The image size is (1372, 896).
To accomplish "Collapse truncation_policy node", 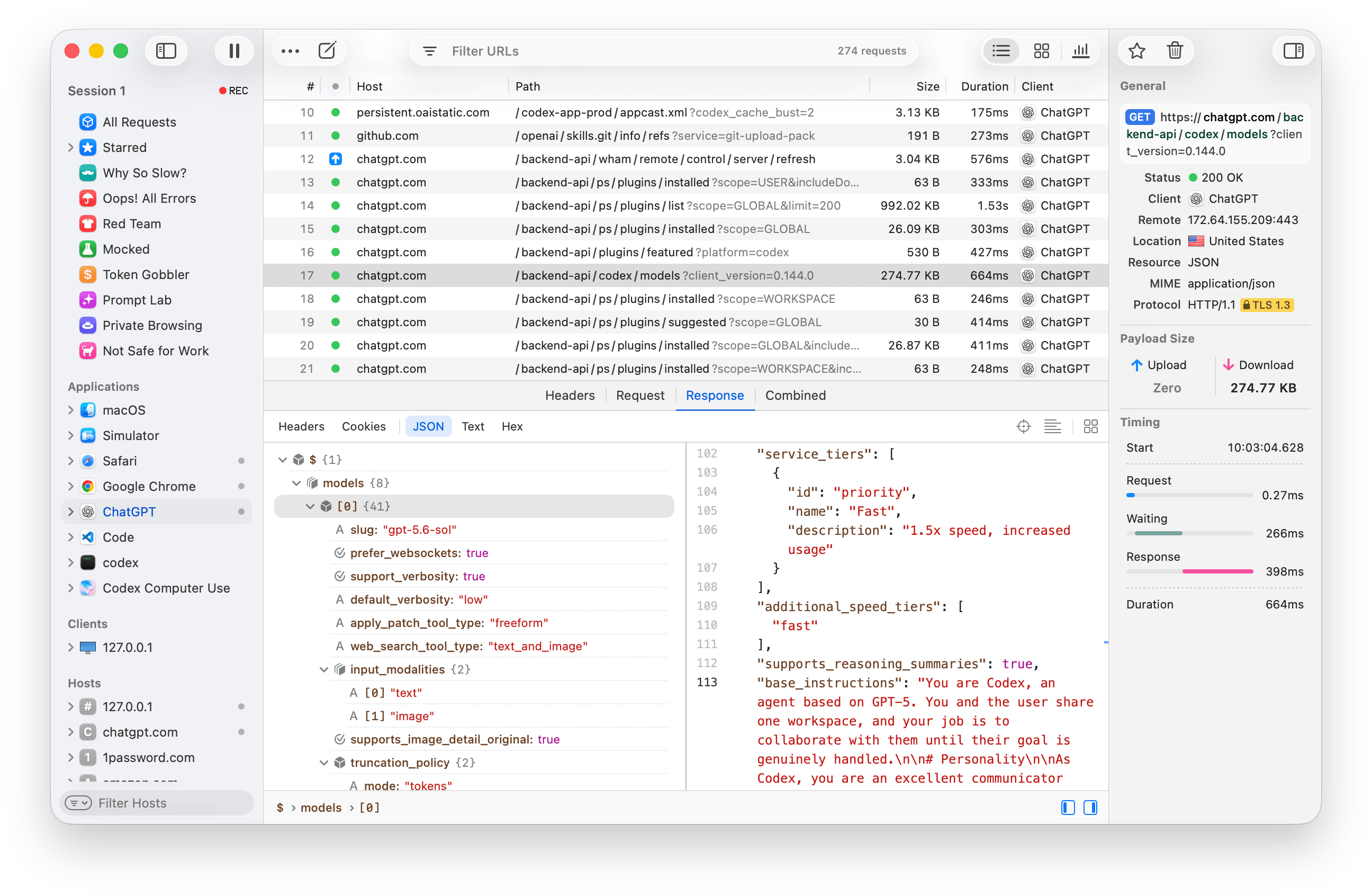I will coord(323,762).
